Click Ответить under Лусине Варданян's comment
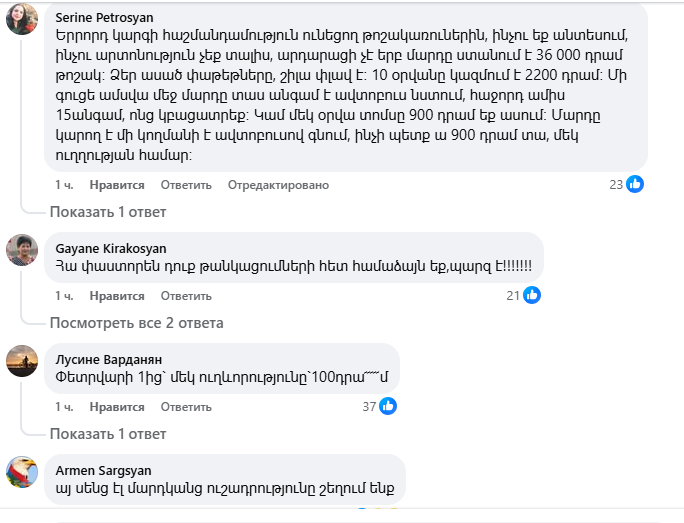 tap(185, 407)
